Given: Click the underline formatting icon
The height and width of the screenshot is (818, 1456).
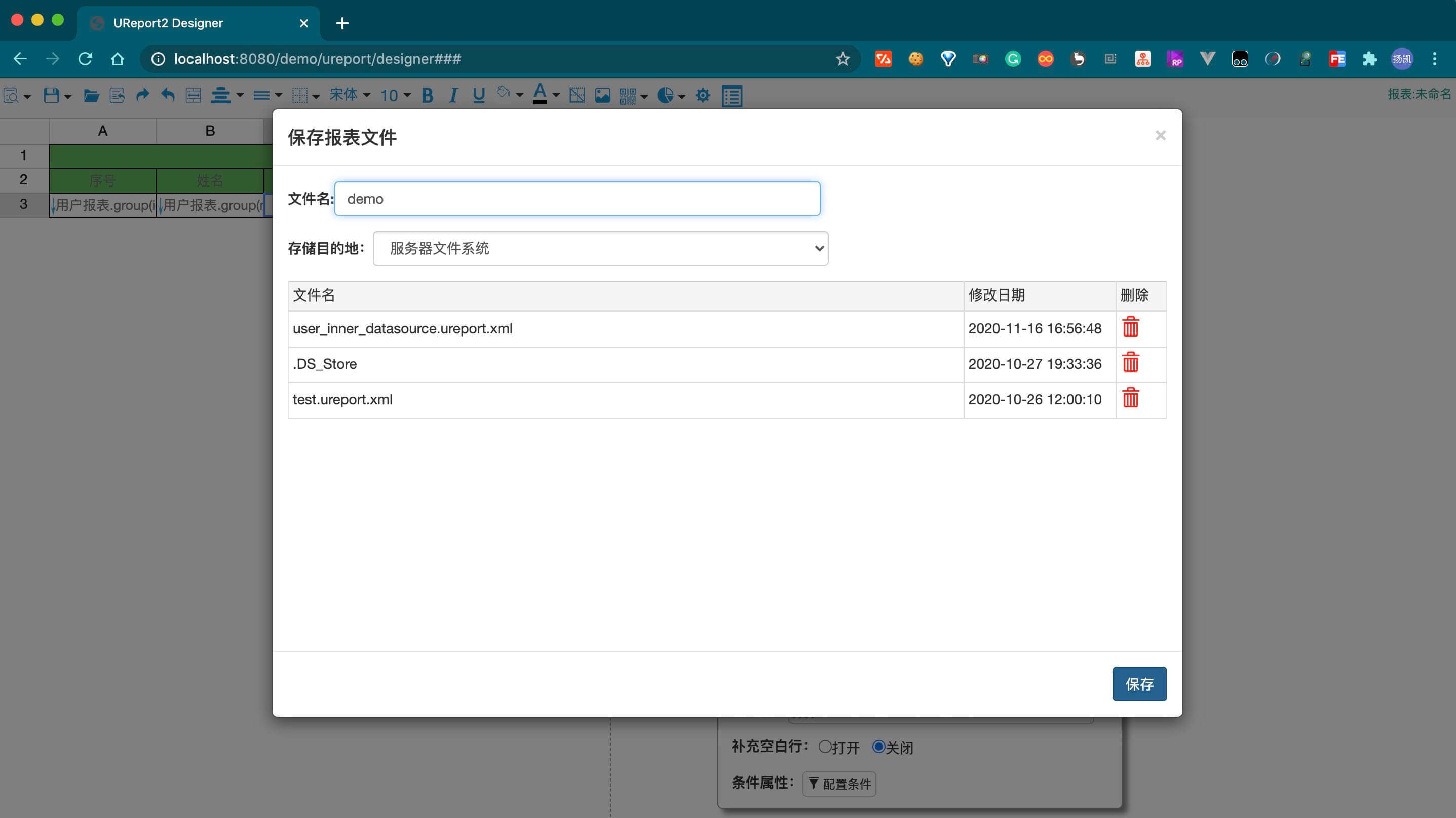Looking at the screenshot, I should [x=479, y=96].
